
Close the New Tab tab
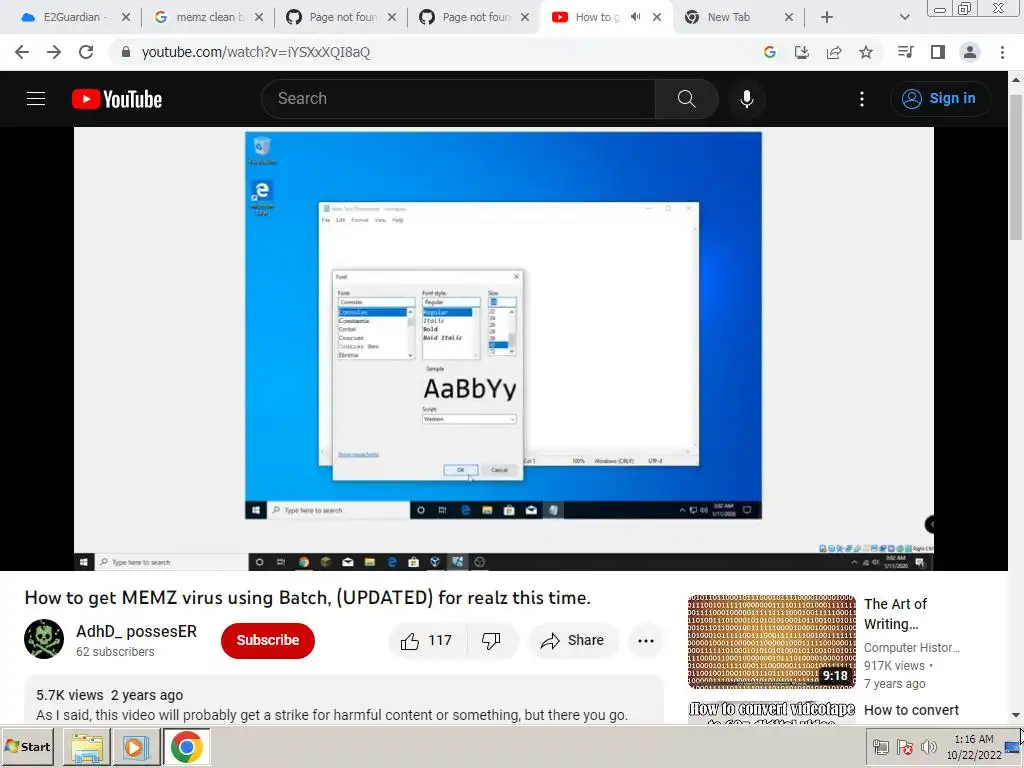pyautogui.click(x=788, y=17)
